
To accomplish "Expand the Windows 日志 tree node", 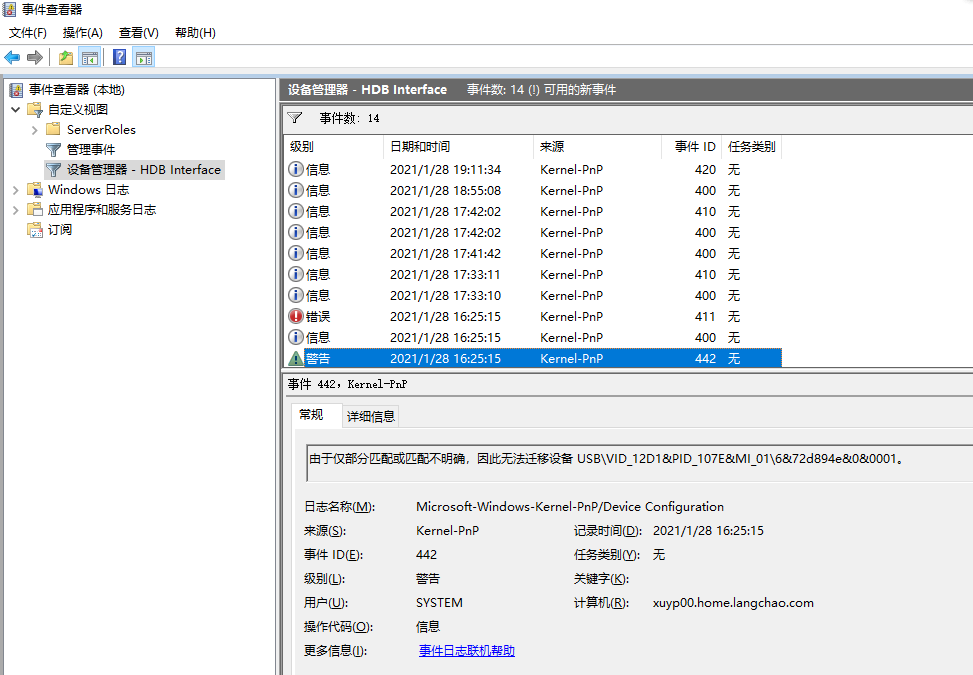I will (16, 190).
